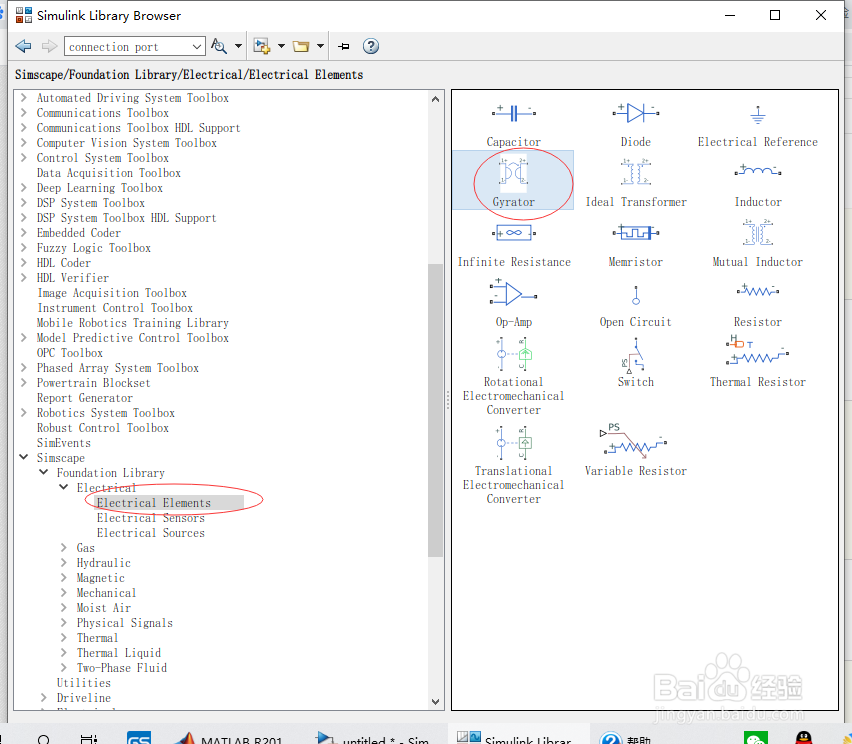Select the Memristor block
This screenshot has width=852, height=744.
(635, 246)
